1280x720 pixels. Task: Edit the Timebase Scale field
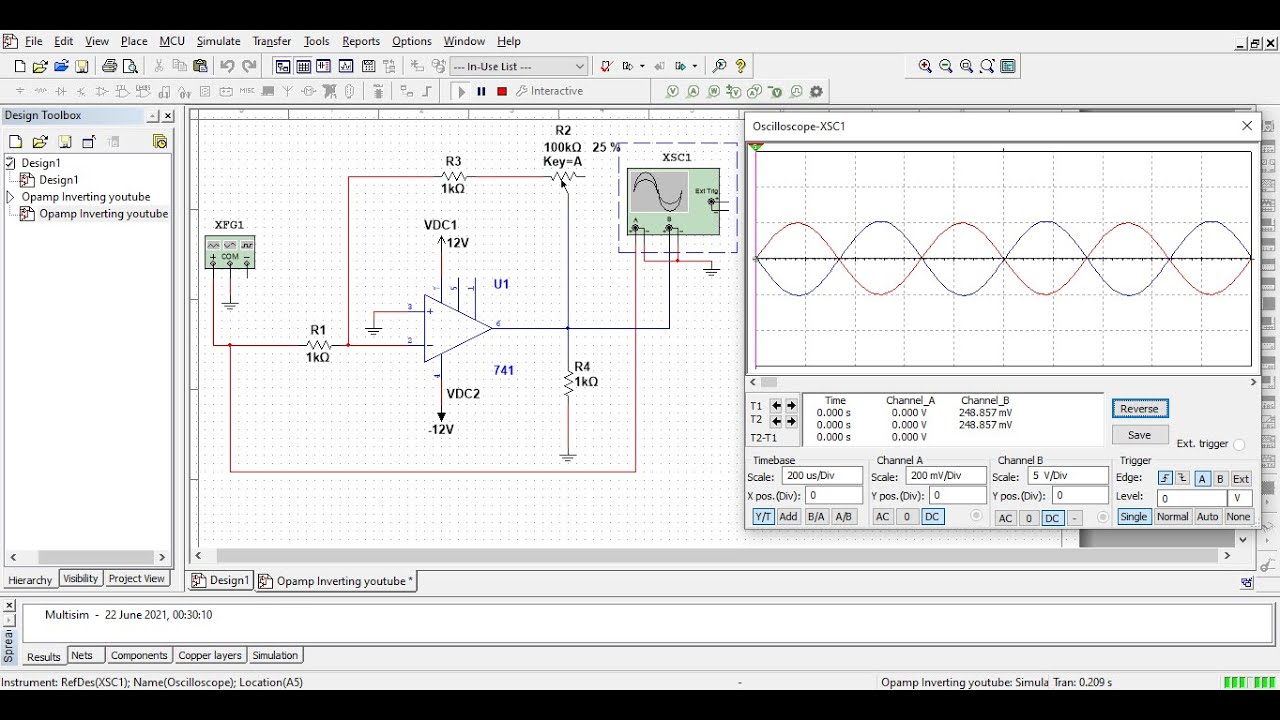tap(822, 476)
